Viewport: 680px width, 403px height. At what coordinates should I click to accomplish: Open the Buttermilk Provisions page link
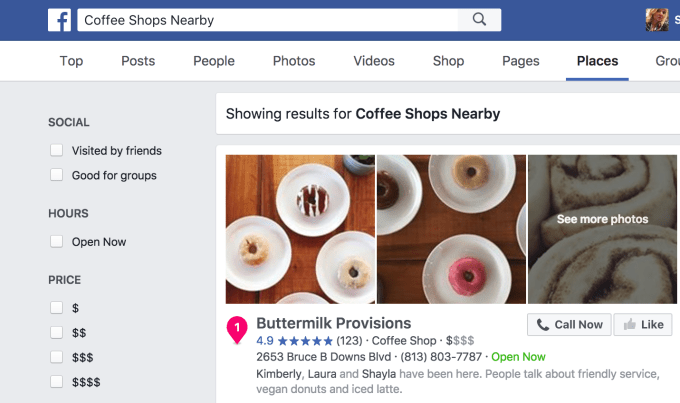tap(333, 323)
